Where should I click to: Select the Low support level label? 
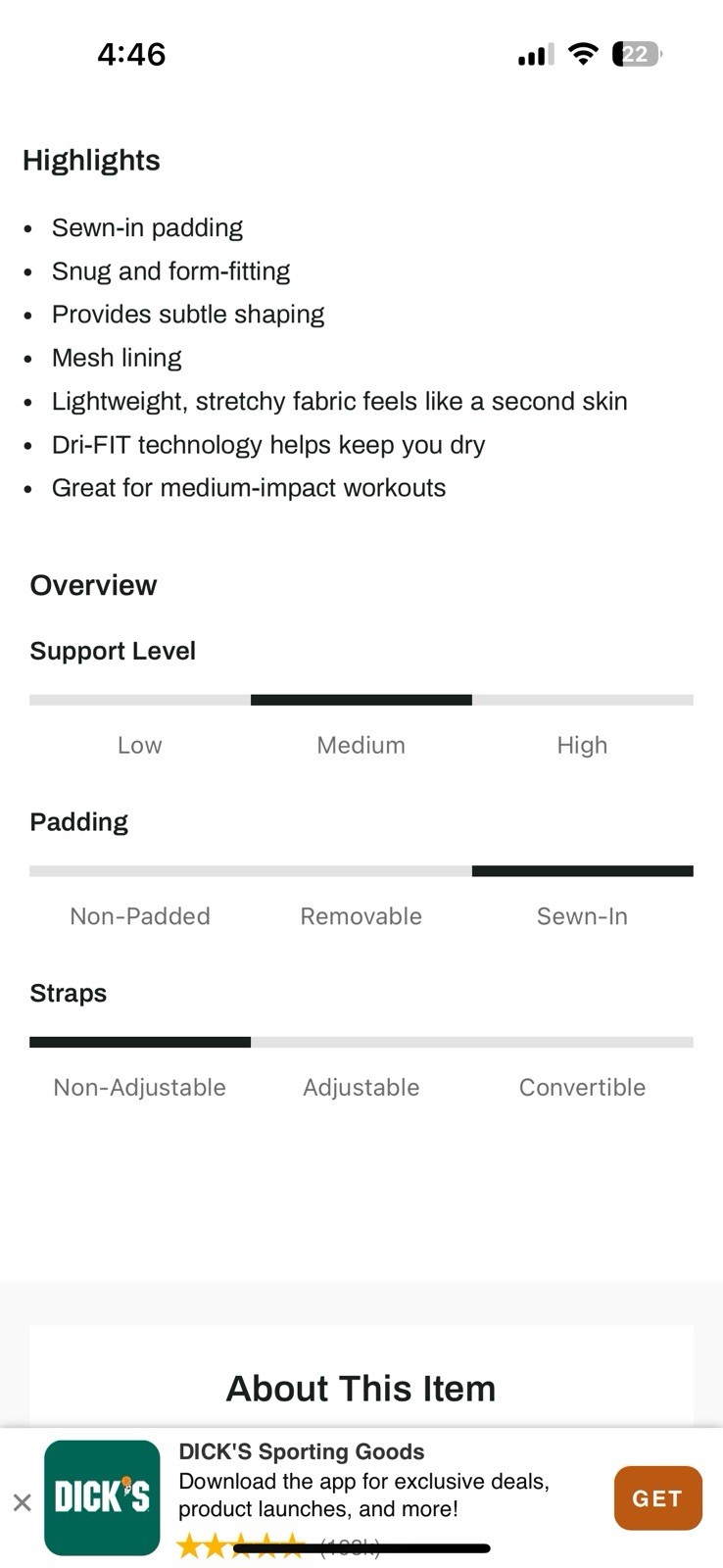click(x=139, y=745)
